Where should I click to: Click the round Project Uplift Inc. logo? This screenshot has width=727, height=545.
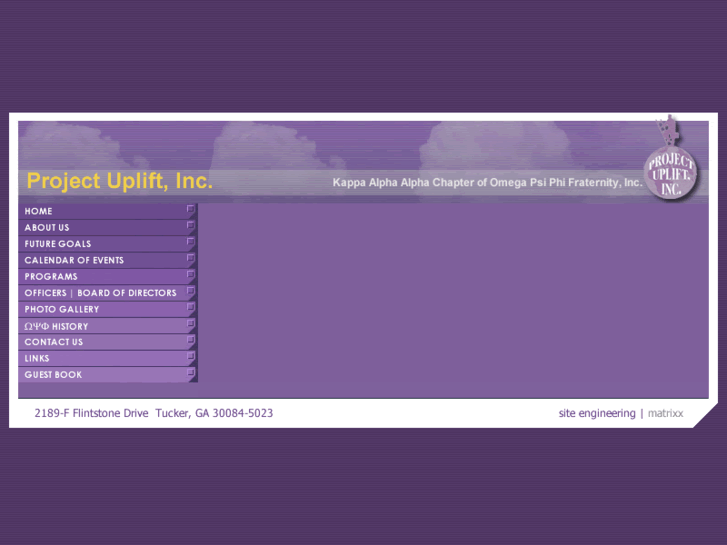[x=670, y=173]
